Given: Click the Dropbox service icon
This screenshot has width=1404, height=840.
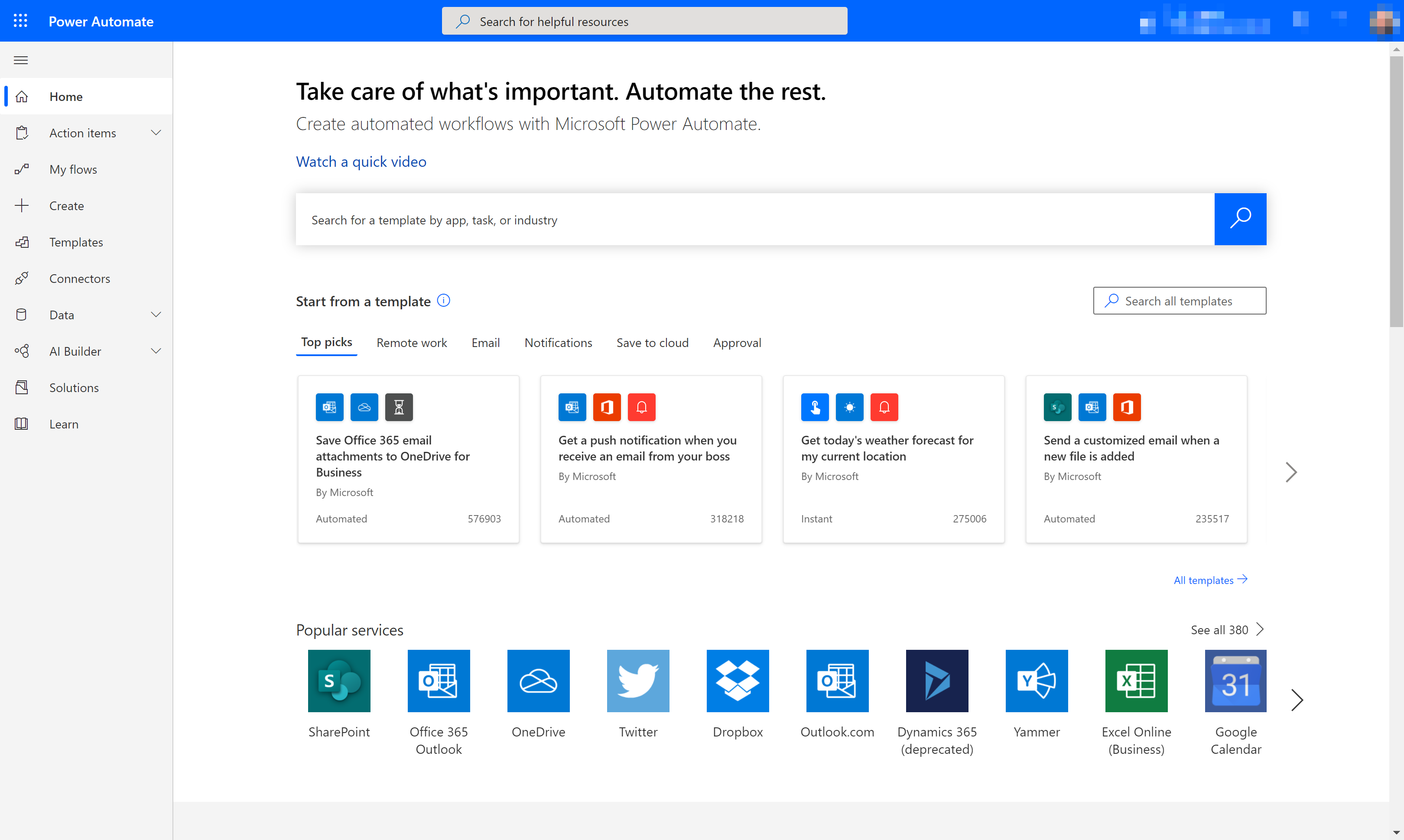Looking at the screenshot, I should [737, 681].
